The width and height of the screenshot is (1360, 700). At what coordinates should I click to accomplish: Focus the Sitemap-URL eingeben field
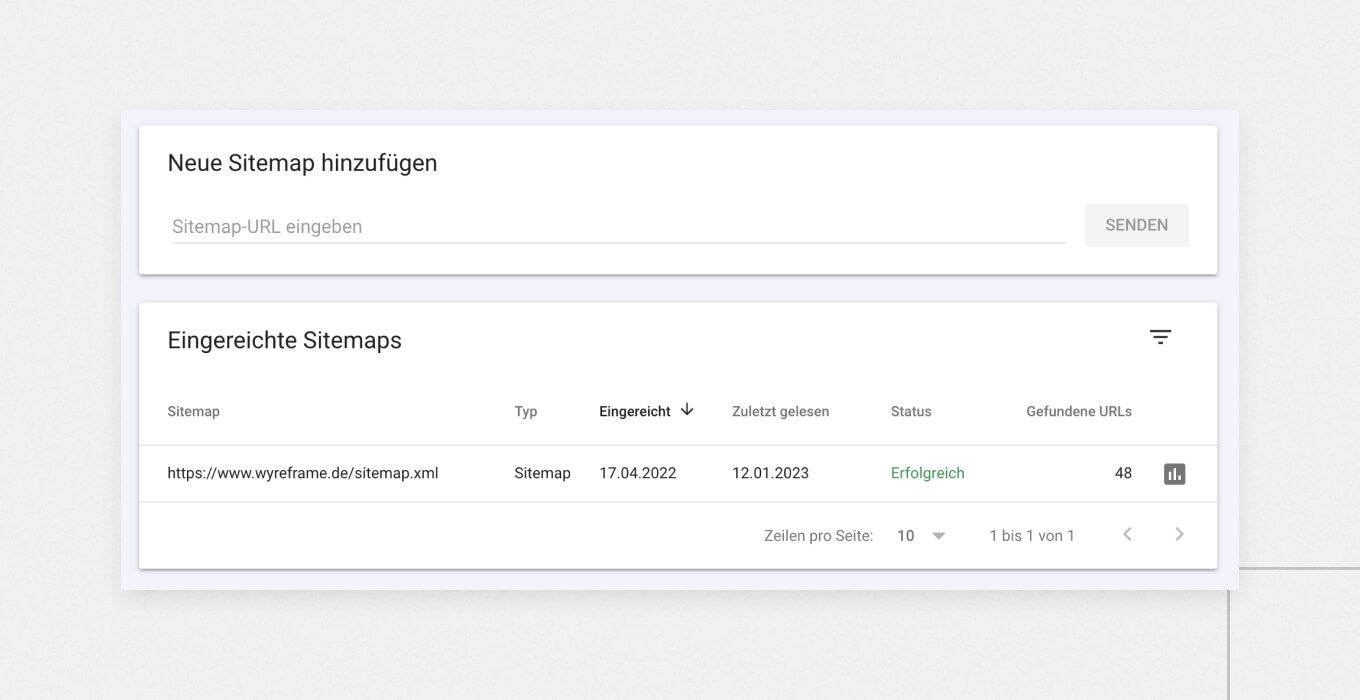[617, 227]
